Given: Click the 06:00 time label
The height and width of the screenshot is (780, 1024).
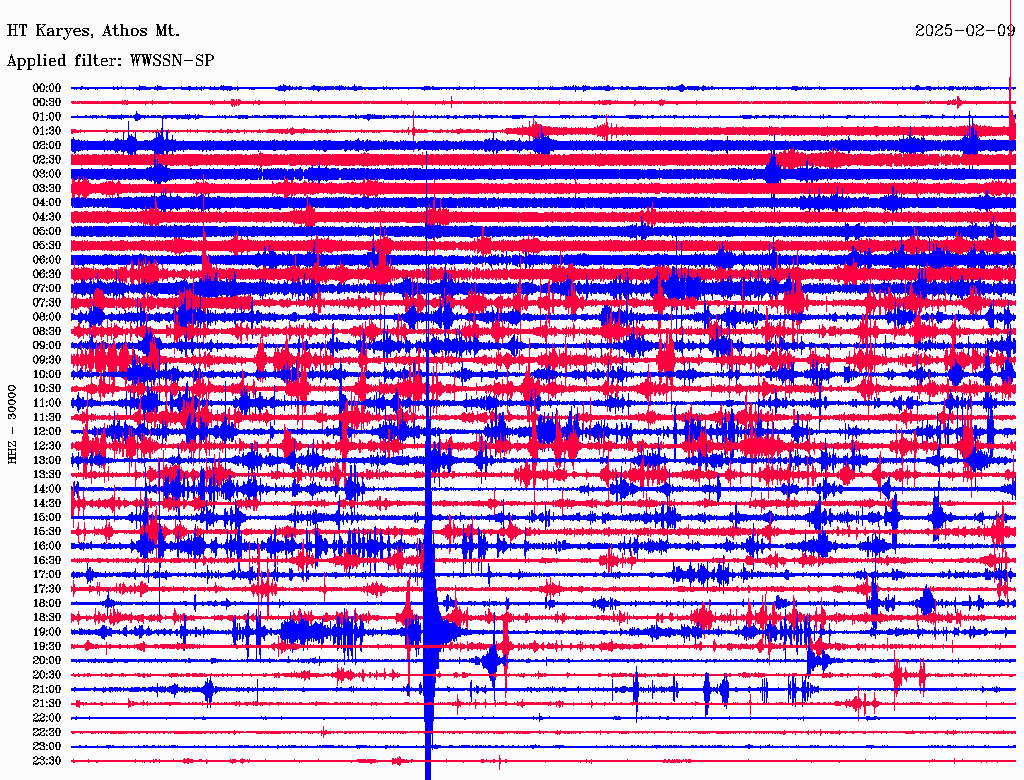Looking at the screenshot, I should click(47, 260).
